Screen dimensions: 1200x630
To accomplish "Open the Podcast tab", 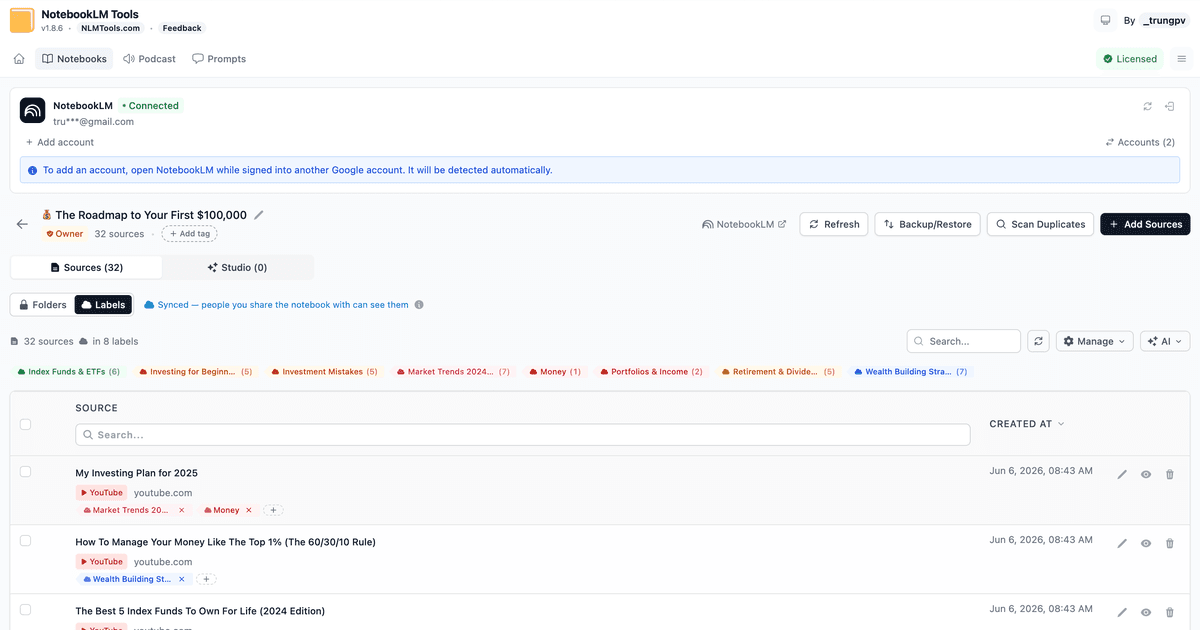I will pyautogui.click(x=149, y=59).
